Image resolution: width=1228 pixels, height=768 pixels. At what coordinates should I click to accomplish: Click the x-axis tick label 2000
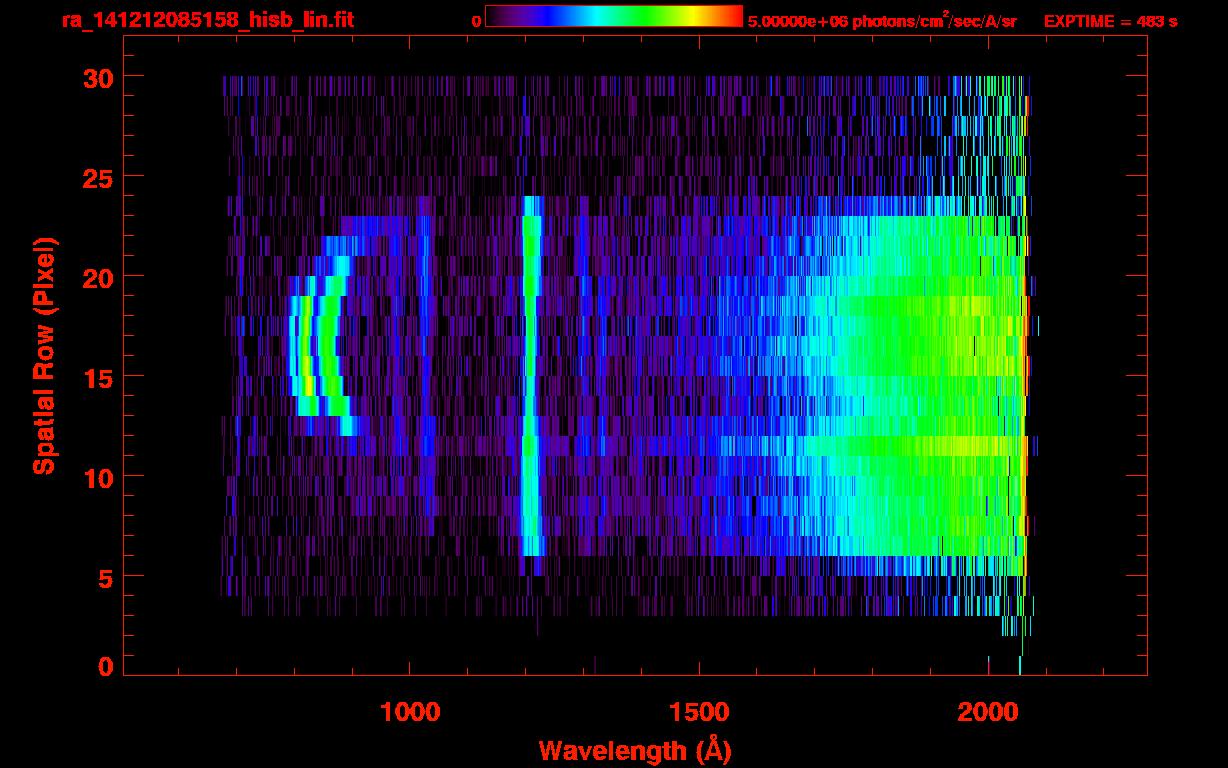[x=988, y=712]
